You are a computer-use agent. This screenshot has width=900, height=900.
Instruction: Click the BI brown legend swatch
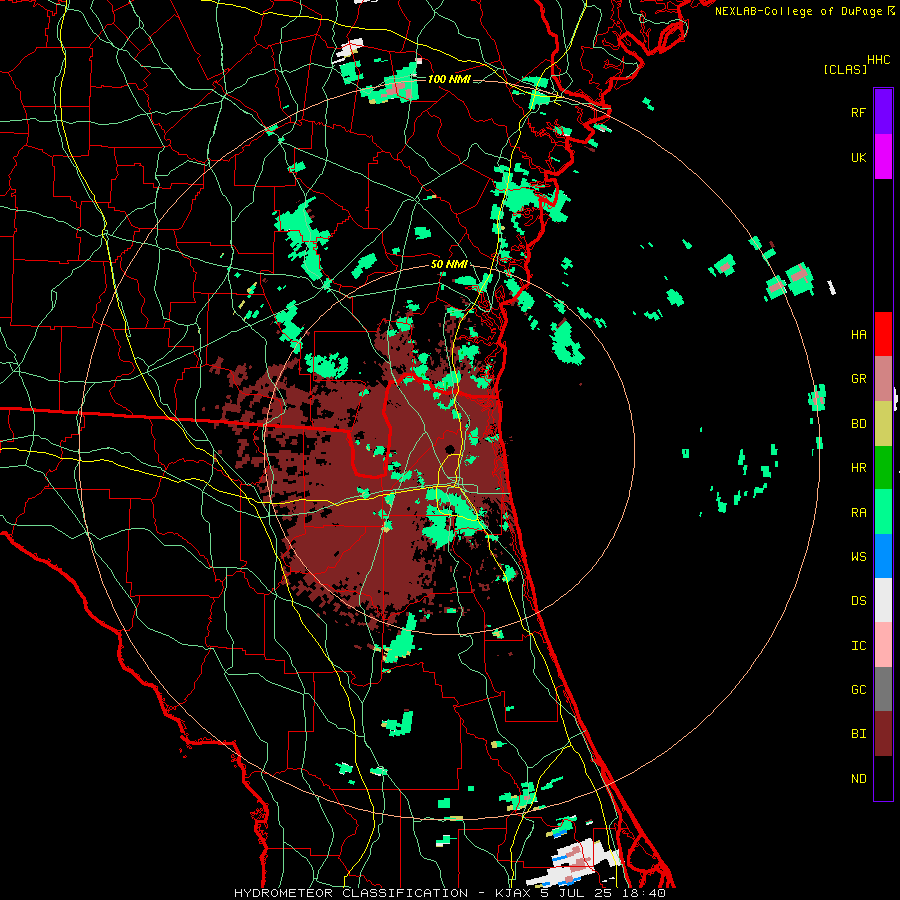point(883,734)
